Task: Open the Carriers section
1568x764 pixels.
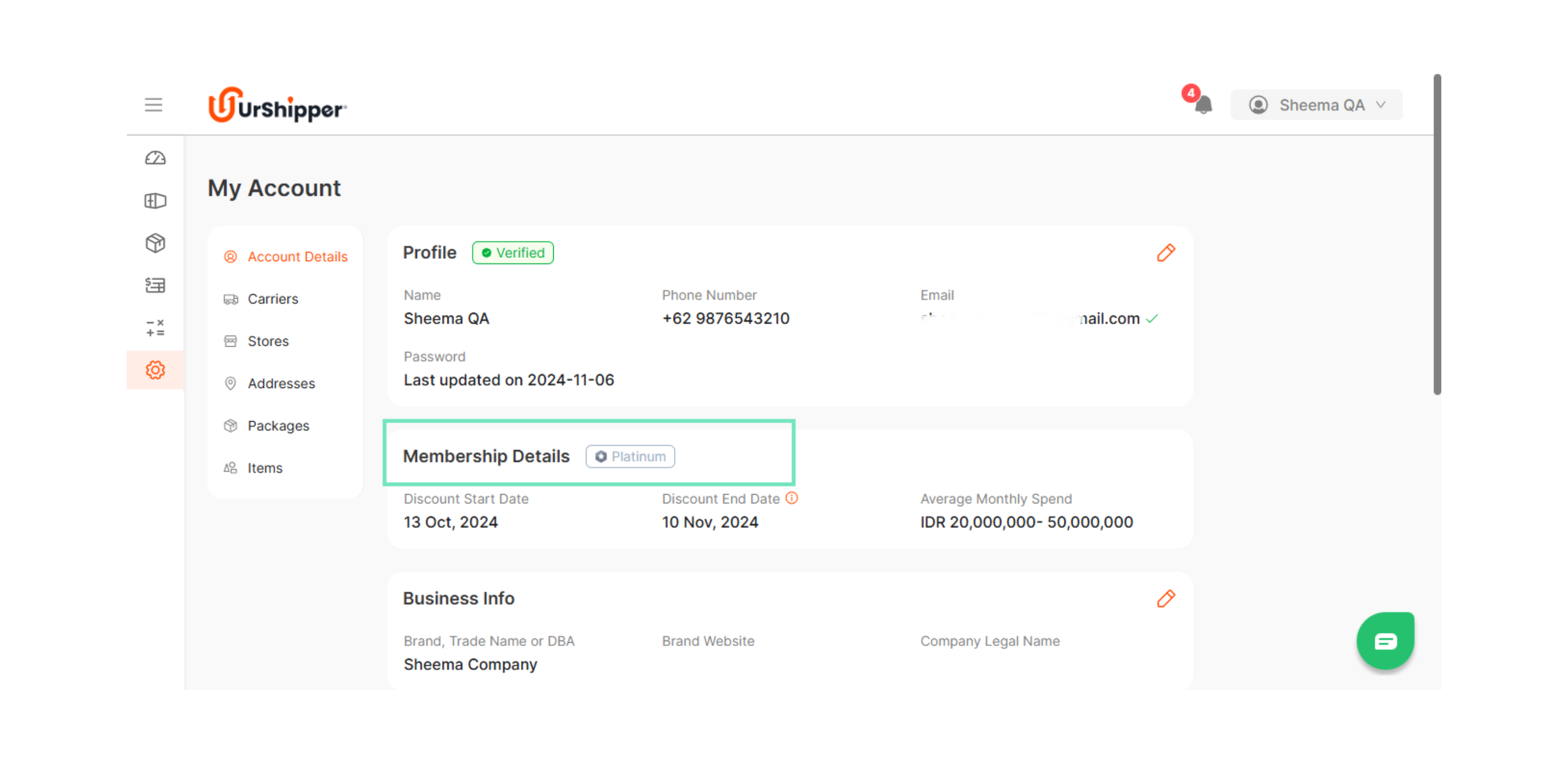Action: tap(273, 299)
